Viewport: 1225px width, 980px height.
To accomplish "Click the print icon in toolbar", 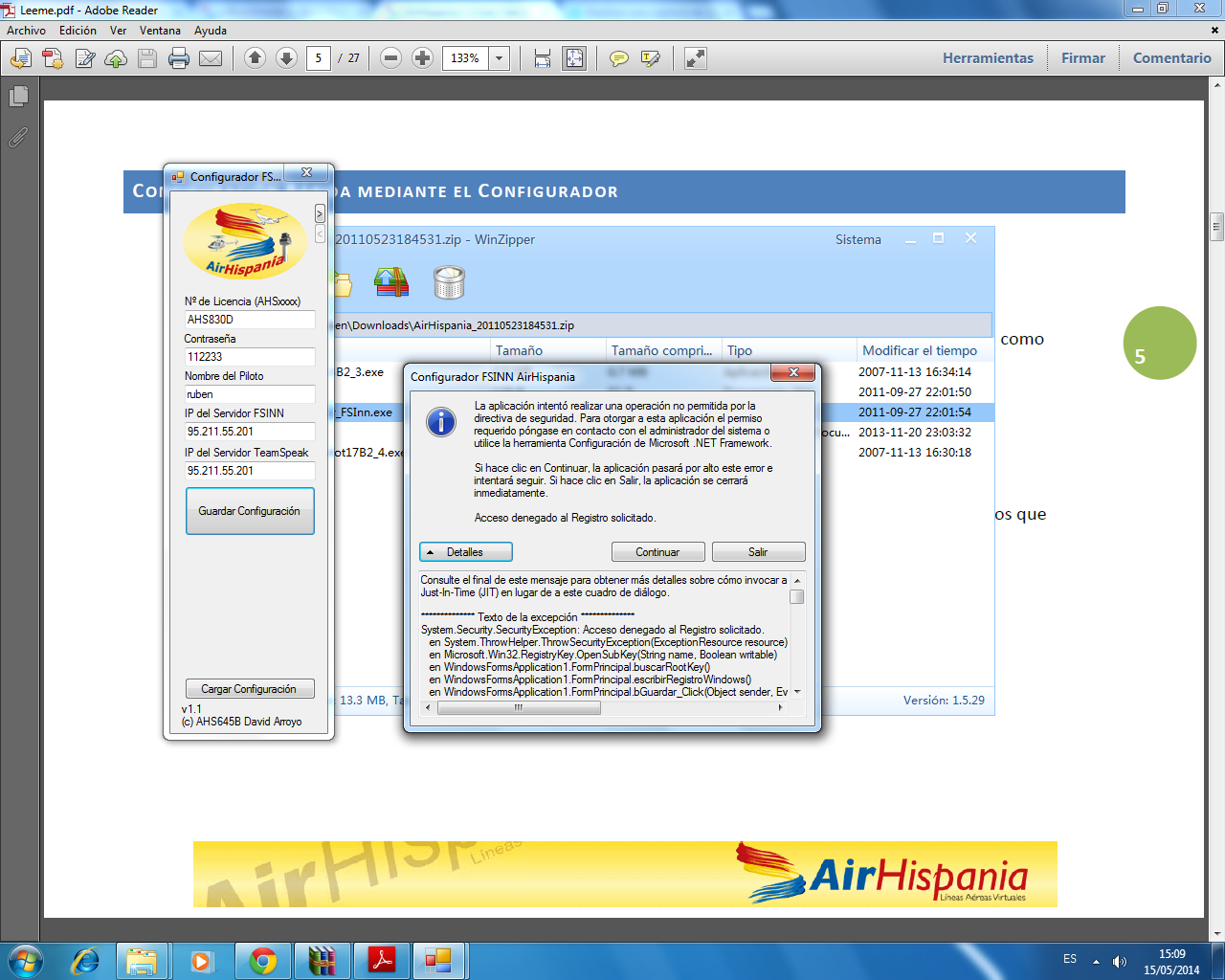I will click(179, 58).
